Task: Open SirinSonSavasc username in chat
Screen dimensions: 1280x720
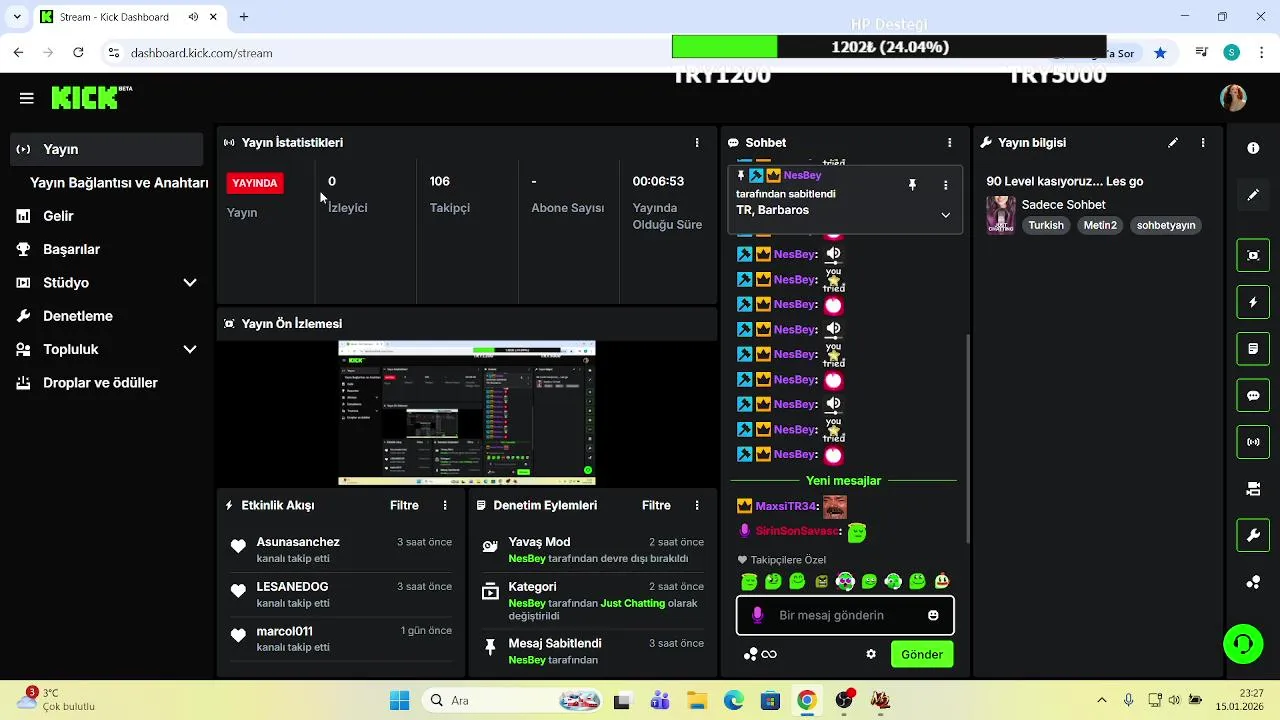Action: click(x=797, y=531)
